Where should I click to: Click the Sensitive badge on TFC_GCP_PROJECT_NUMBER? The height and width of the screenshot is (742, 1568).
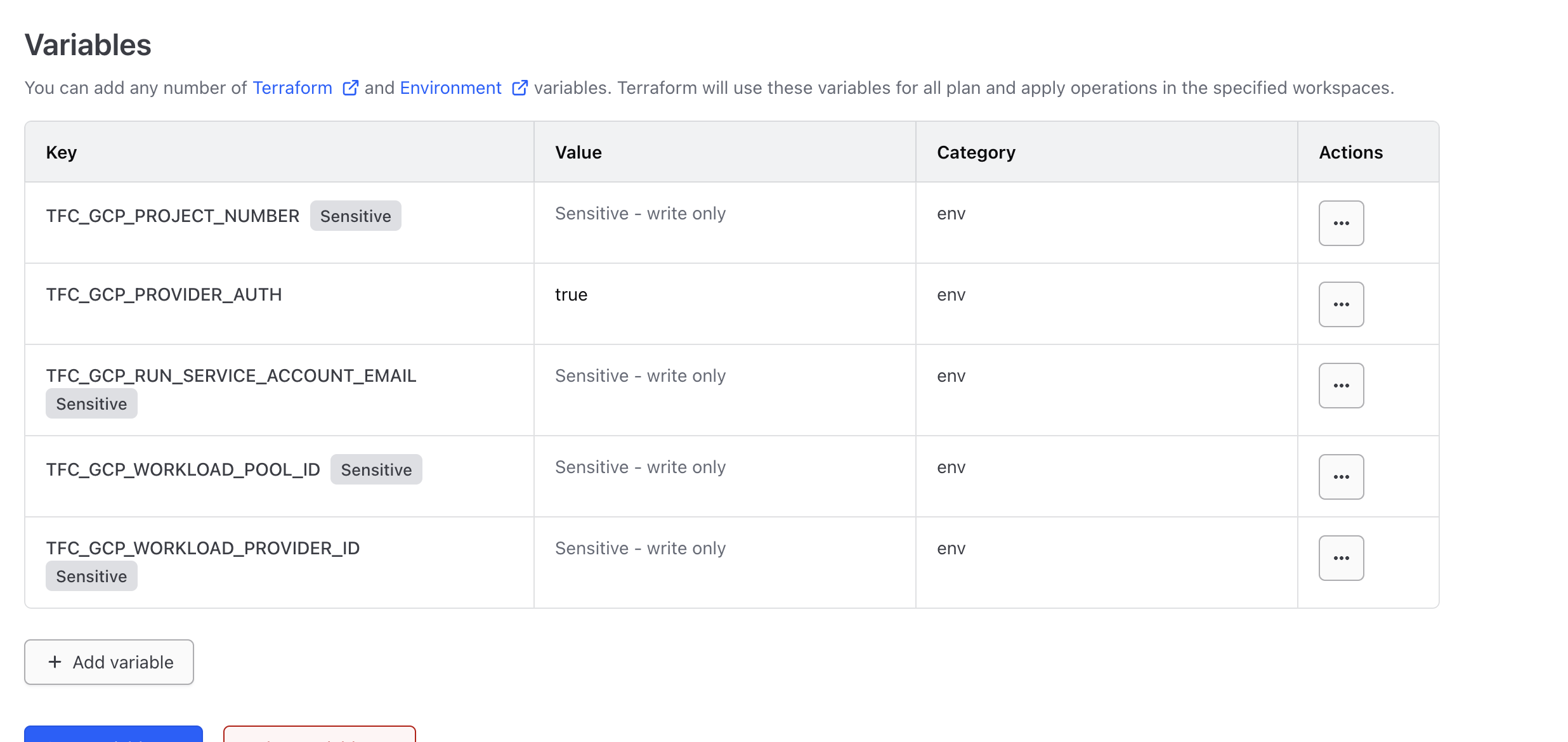click(x=355, y=216)
